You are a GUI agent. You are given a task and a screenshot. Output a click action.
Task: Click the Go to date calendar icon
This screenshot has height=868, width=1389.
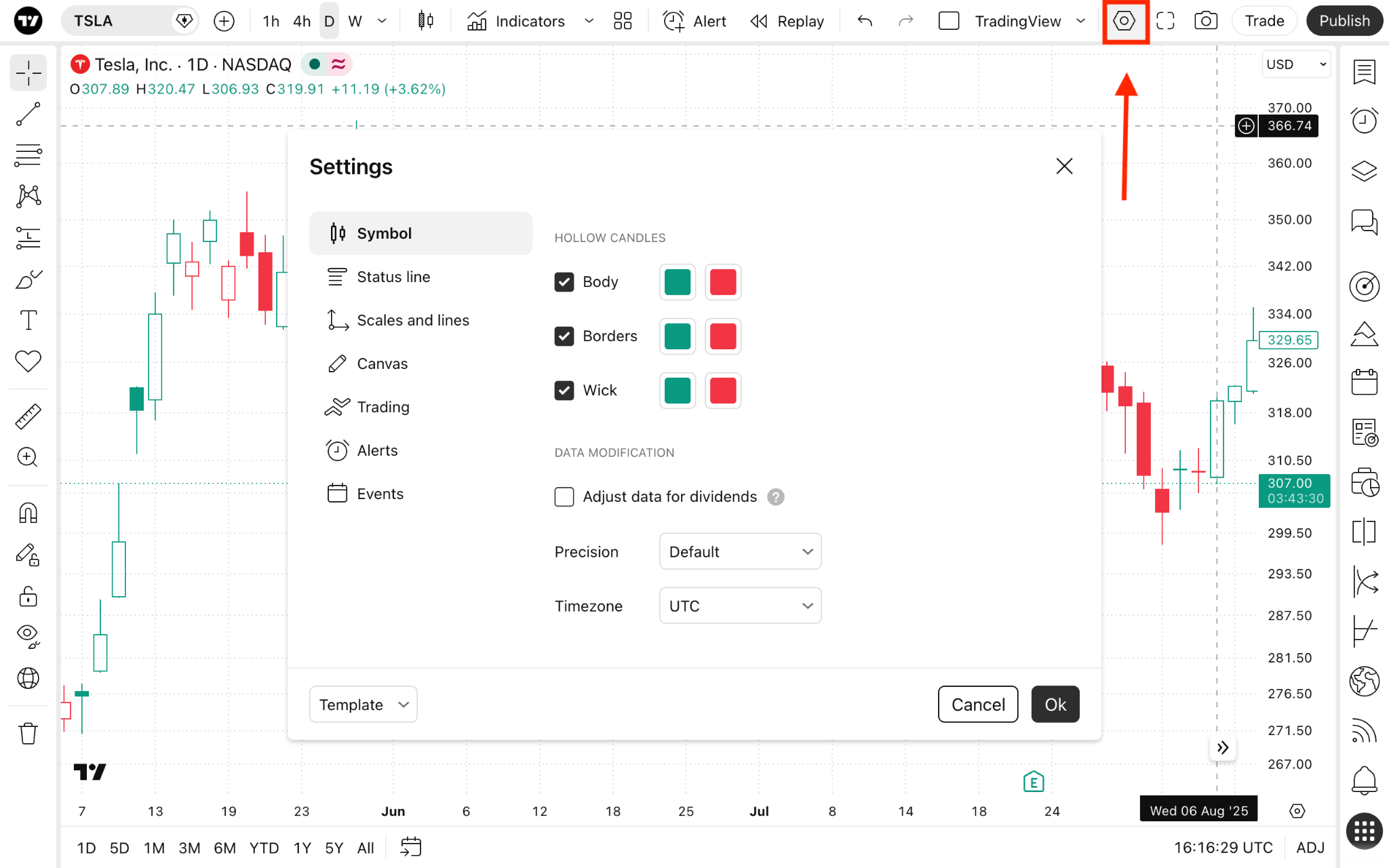tap(410, 847)
